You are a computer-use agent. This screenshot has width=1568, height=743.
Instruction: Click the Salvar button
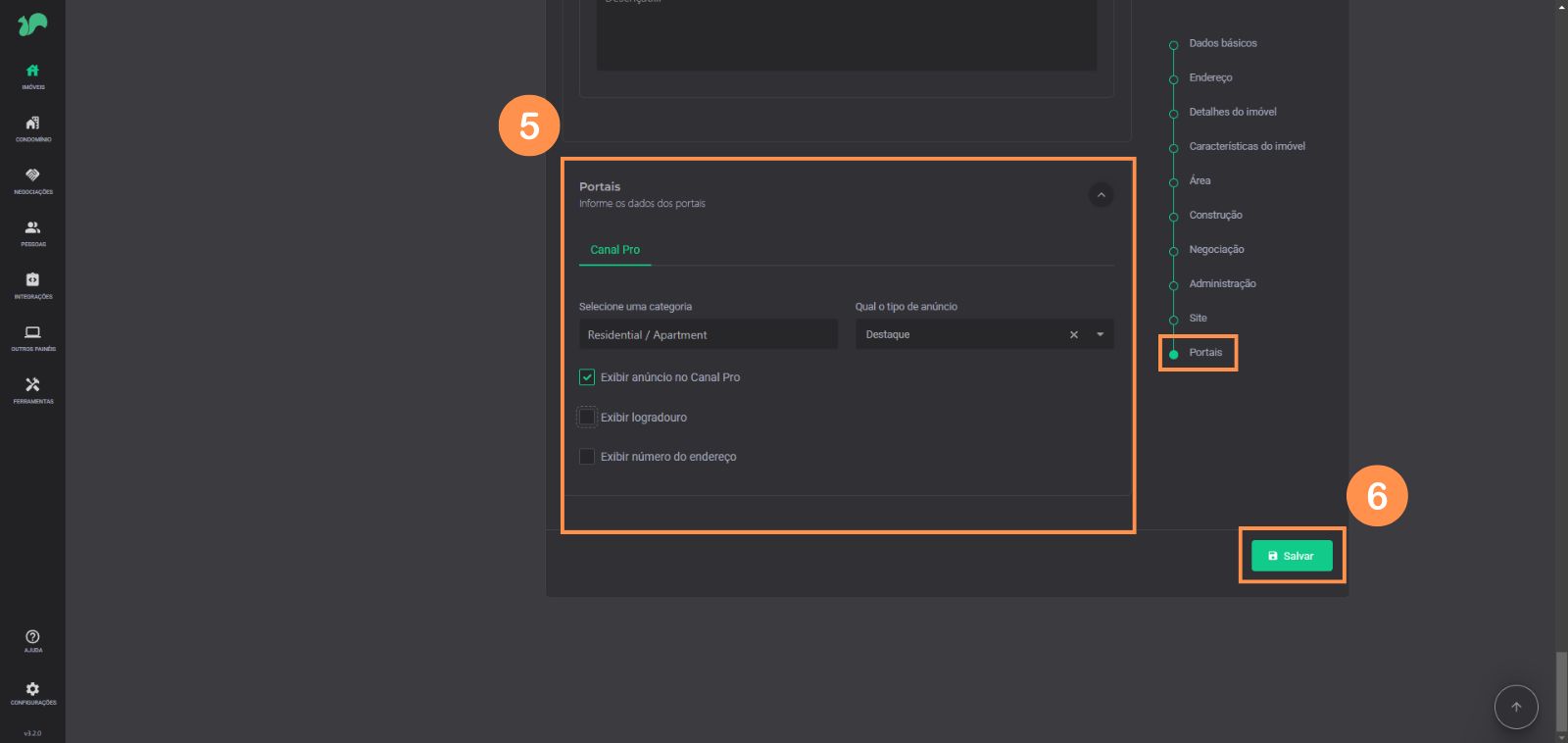1291,556
